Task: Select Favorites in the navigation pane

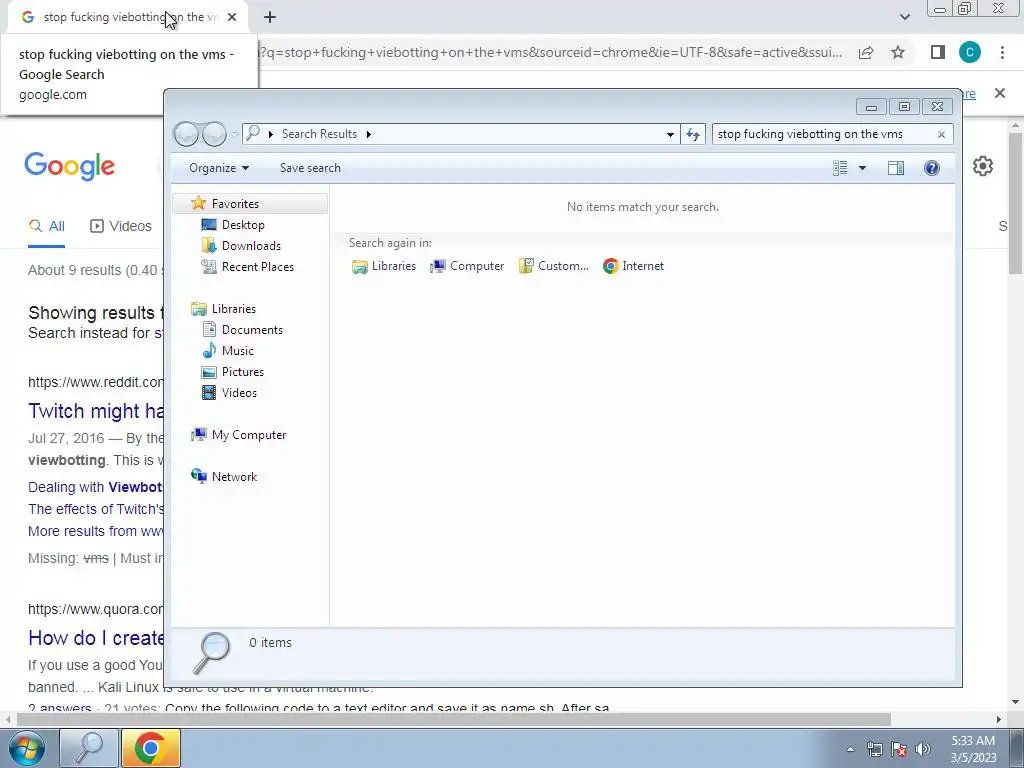Action: pyautogui.click(x=250, y=204)
